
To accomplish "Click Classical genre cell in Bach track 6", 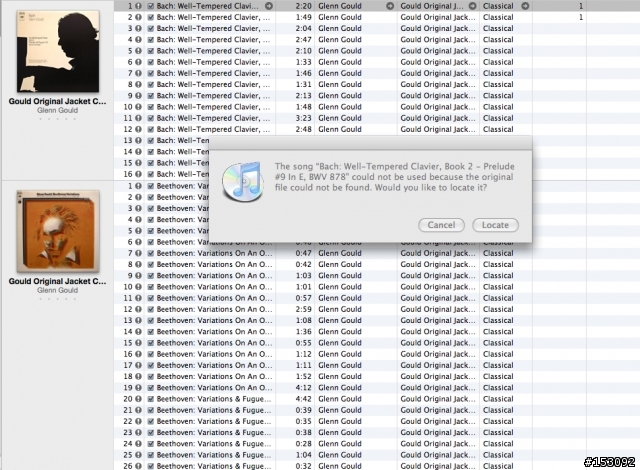I will coord(498,62).
